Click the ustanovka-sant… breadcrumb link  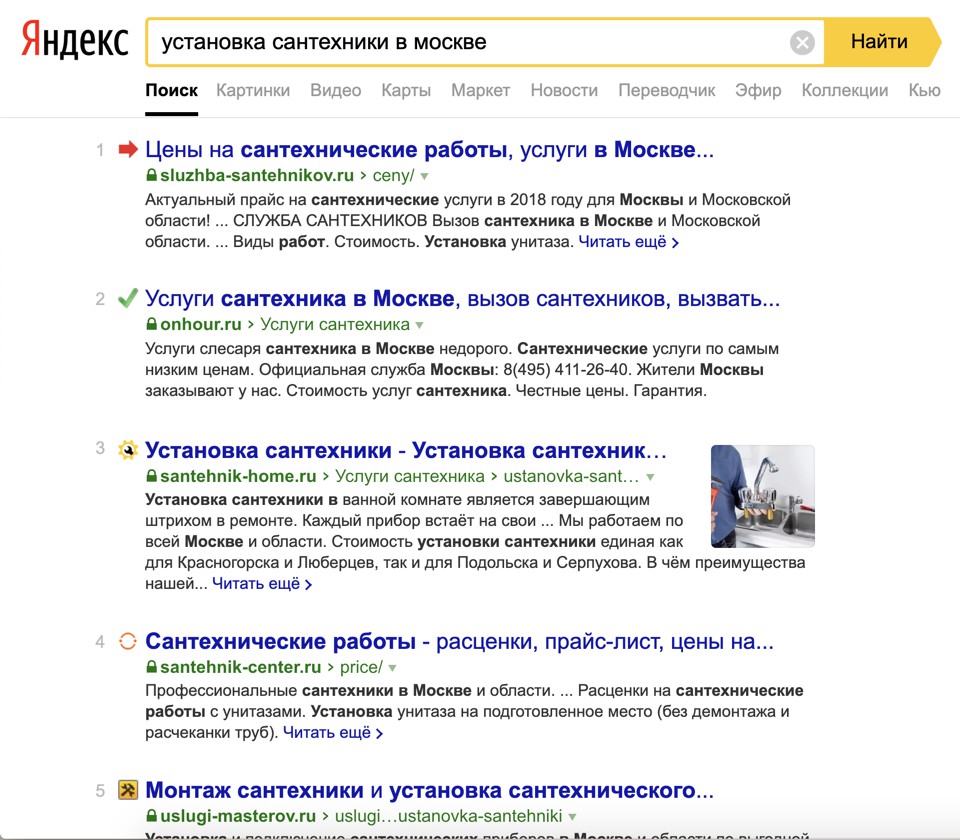(x=571, y=476)
